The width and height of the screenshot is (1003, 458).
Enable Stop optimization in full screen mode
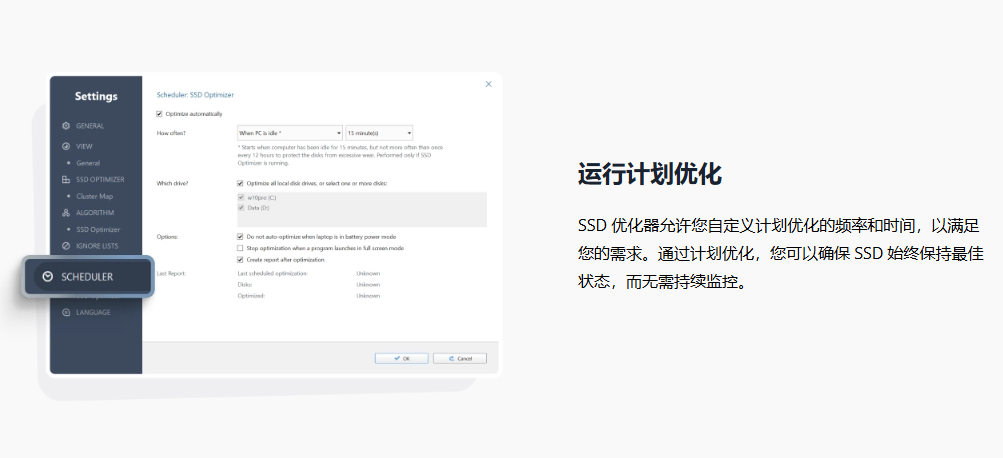(x=241, y=248)
